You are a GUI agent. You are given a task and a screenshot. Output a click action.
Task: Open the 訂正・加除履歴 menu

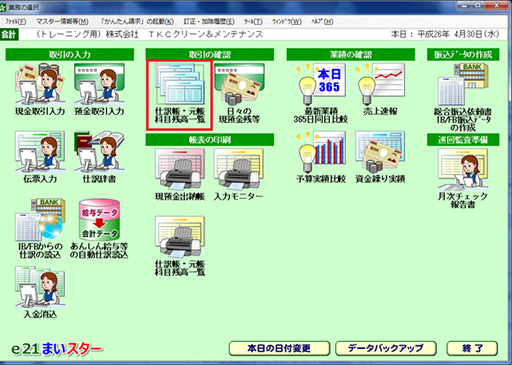[209, 22]
